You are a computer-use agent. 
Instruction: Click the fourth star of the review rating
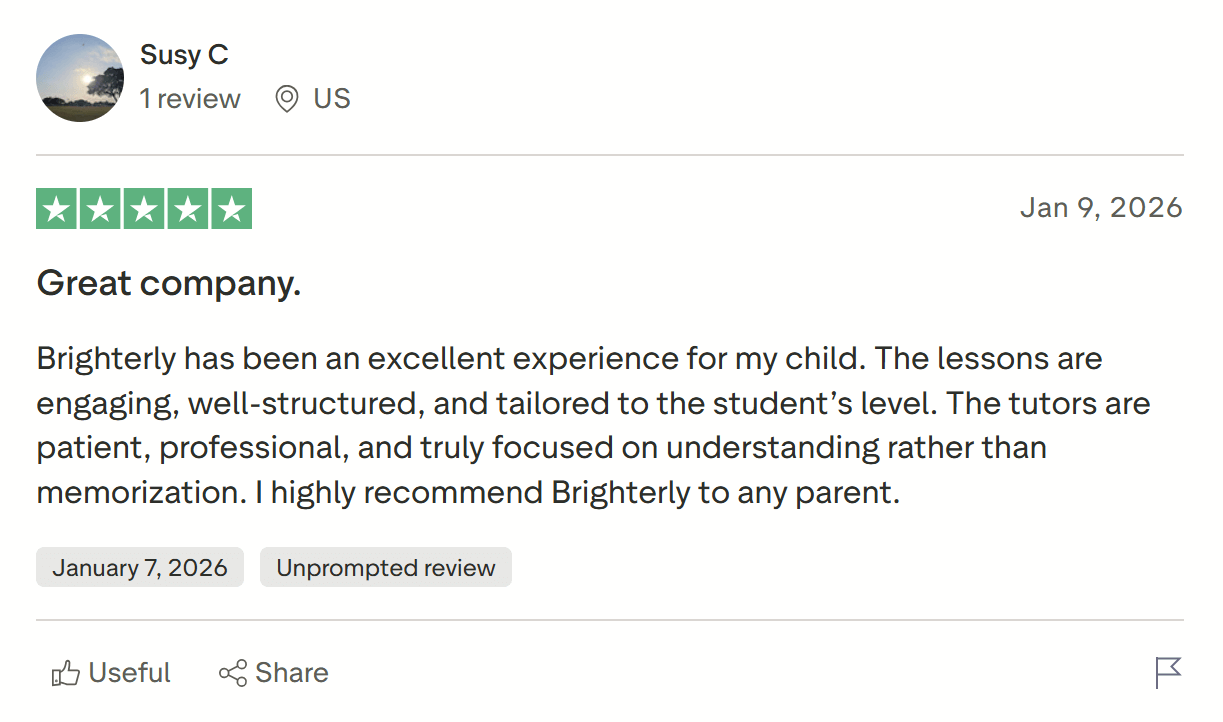click(x=189, y=208)
